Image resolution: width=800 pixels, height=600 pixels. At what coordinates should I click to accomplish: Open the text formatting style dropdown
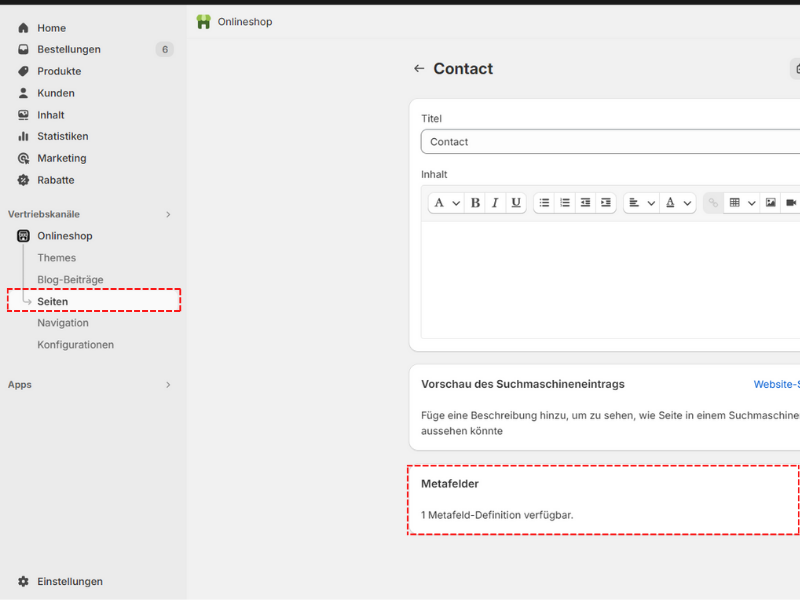coord(446,203)
